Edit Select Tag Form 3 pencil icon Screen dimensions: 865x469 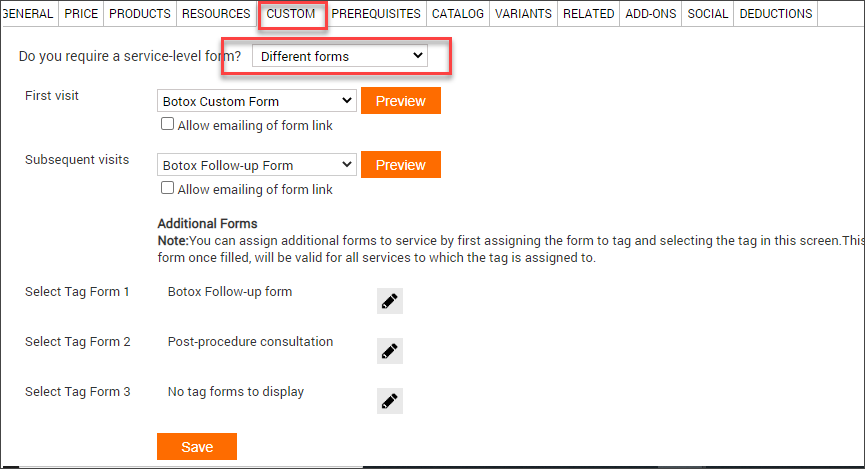389,401
